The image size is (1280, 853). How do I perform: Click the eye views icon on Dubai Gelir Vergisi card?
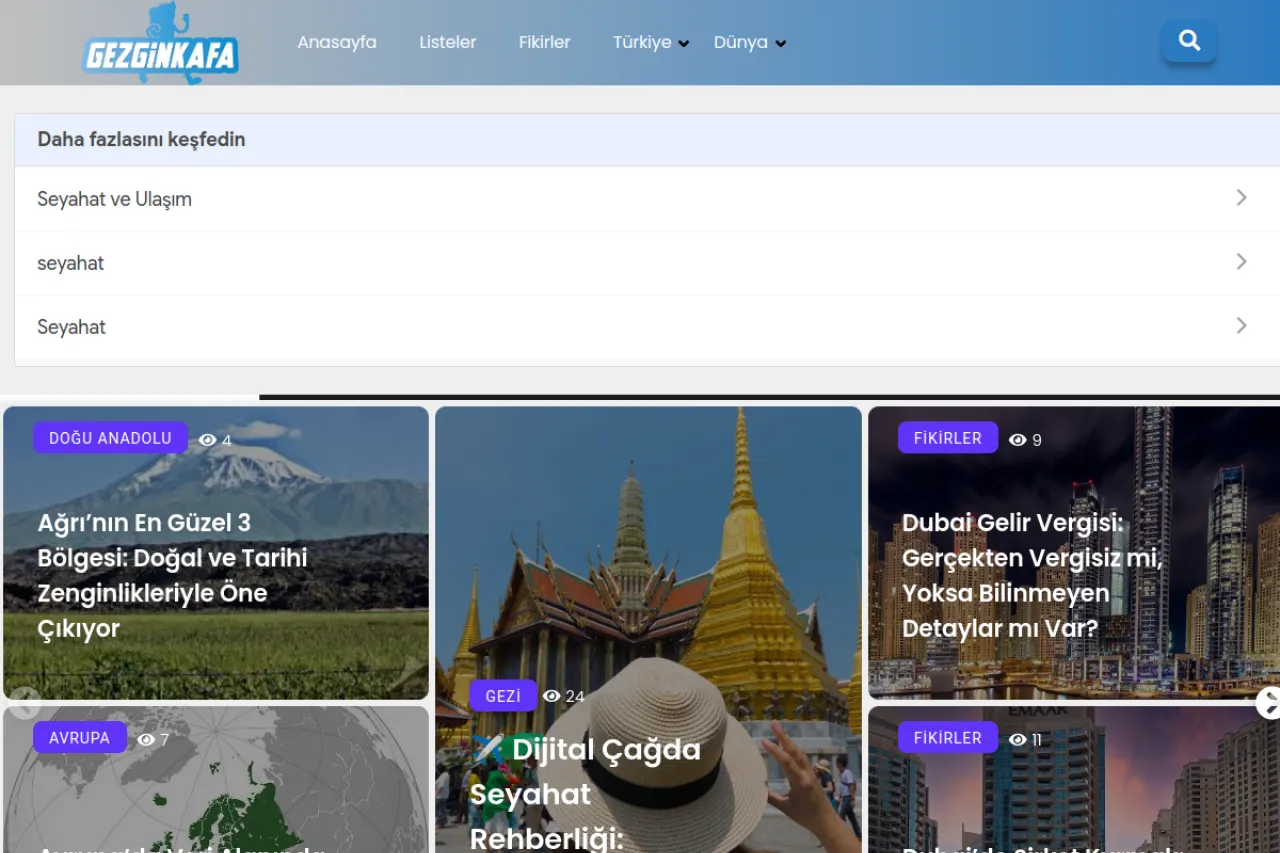[x=1017, y=440]
